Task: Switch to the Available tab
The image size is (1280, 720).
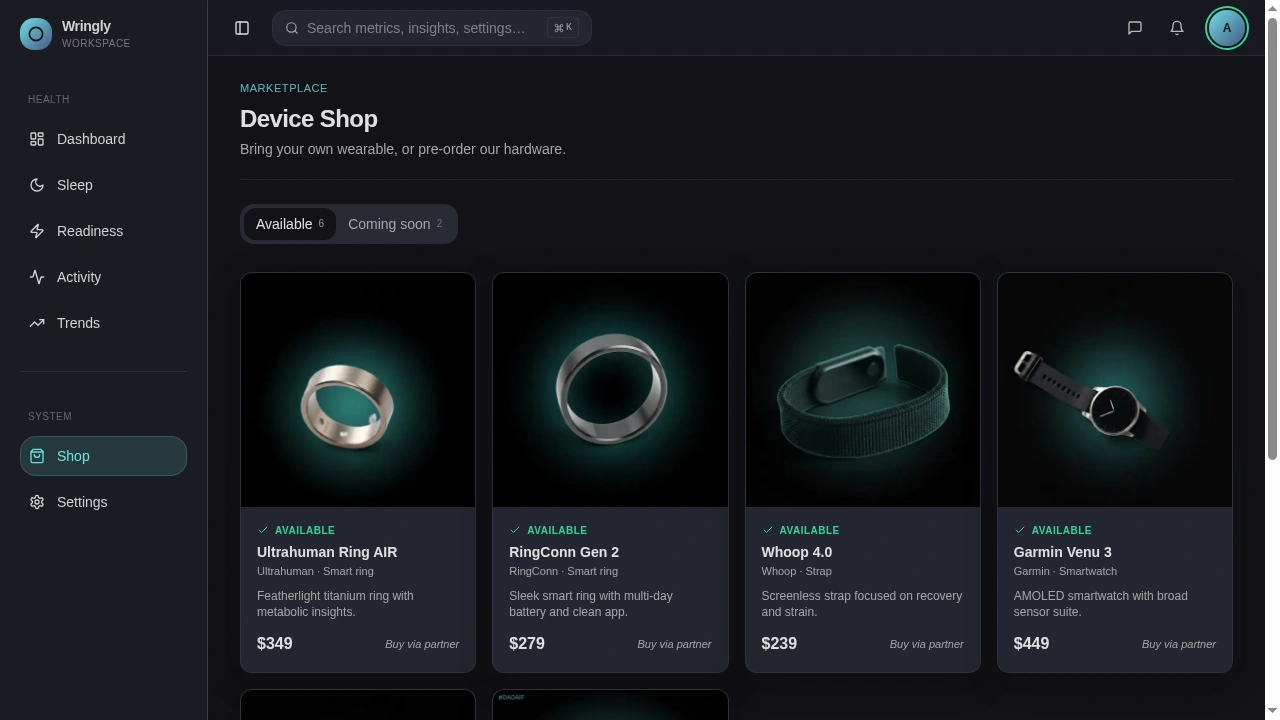Action: 289,224
